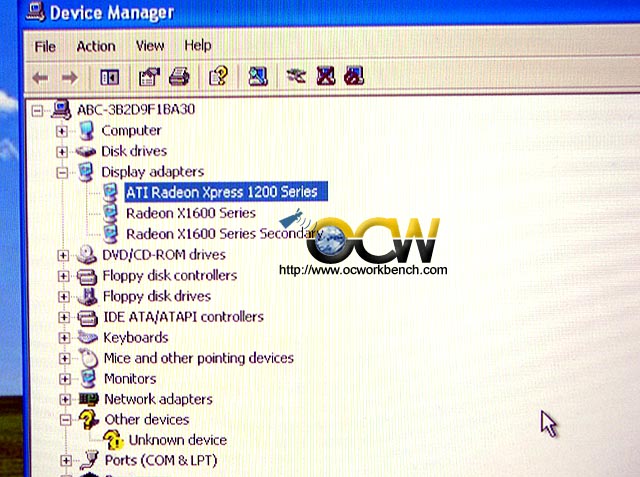The width and height of the screenshot is (640, 477).
Task: Click the IDE ATA/ATAPI controllers icon
Action: tap(87, 318)
